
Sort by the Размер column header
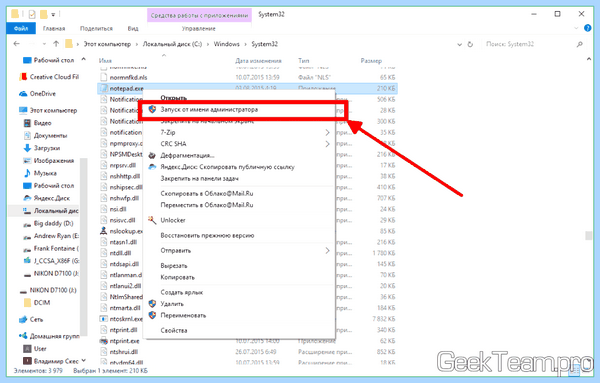(371, 60)
